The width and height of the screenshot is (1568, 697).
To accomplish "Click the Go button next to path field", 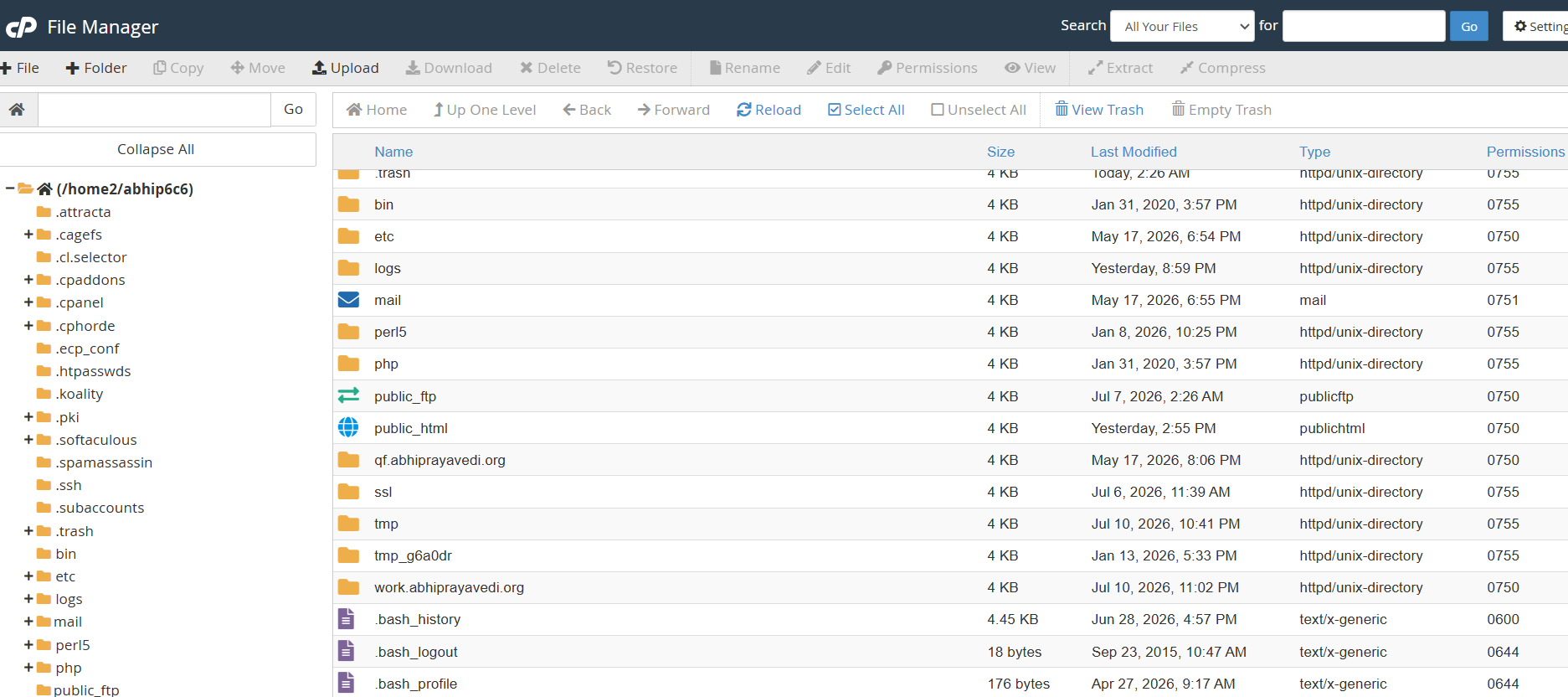I will [x=293, y=110].
